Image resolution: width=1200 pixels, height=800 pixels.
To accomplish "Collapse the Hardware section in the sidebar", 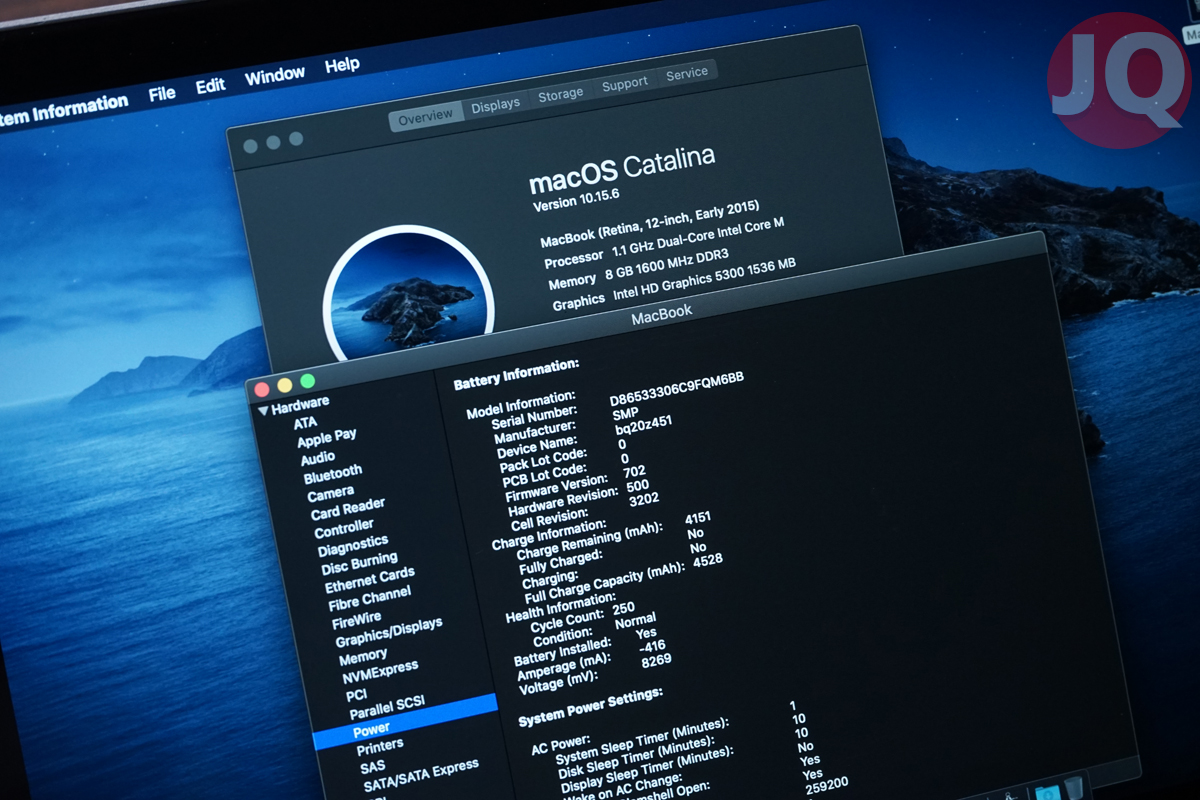I will click(x=263, y=409).
